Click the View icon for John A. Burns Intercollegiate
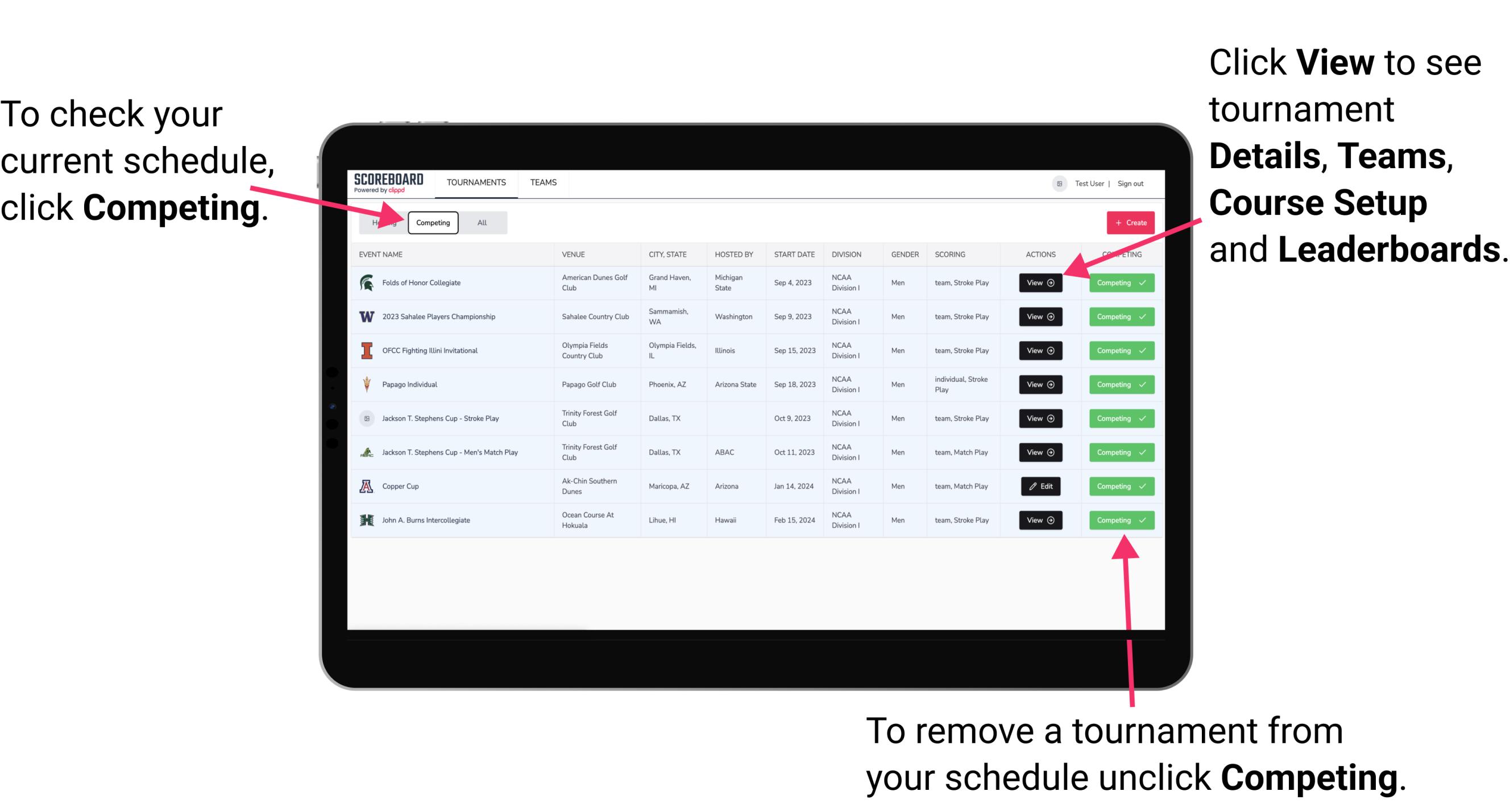Screen dimensions: 1510x812 tap(1040, 520)
